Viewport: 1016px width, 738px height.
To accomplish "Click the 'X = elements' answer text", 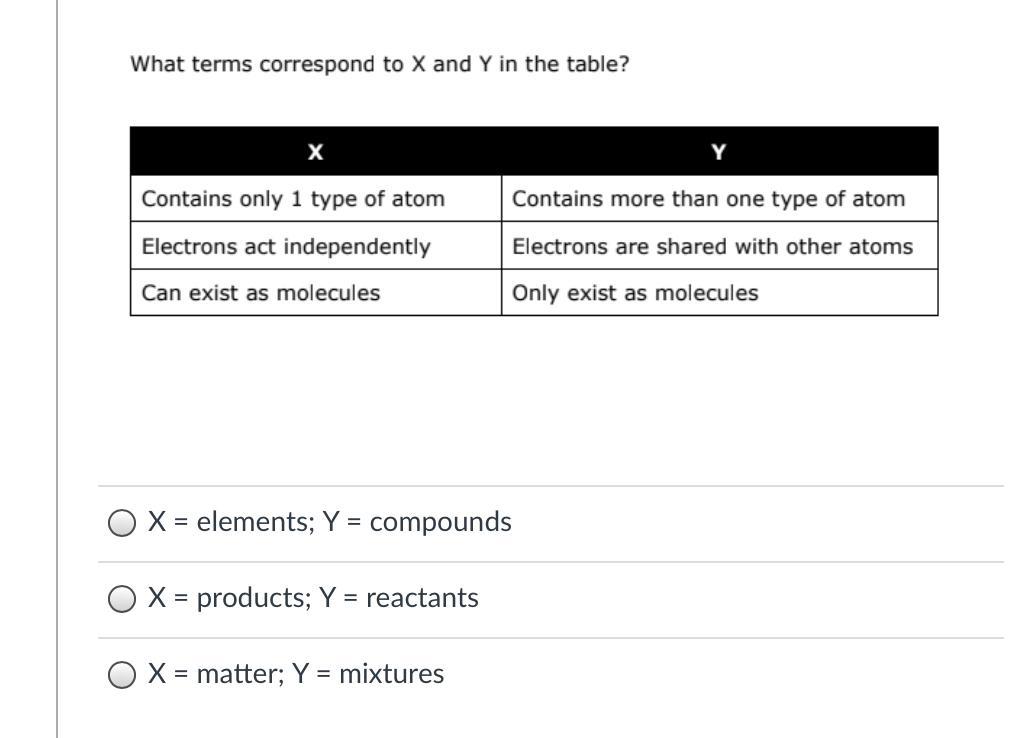I will 230,522.
